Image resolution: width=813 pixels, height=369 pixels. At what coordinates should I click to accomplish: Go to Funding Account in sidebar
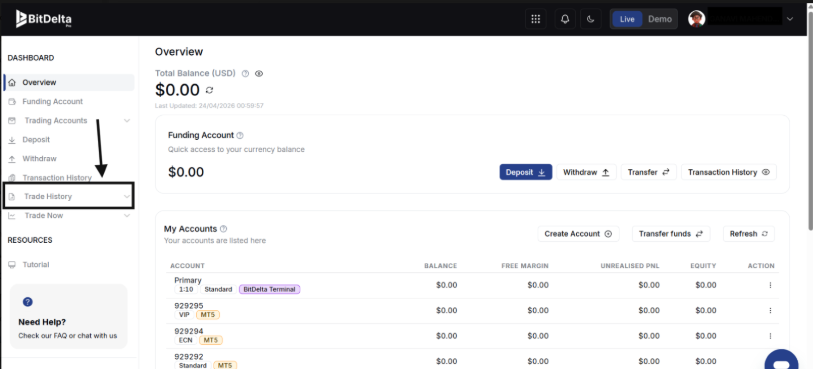pos(52,102)
